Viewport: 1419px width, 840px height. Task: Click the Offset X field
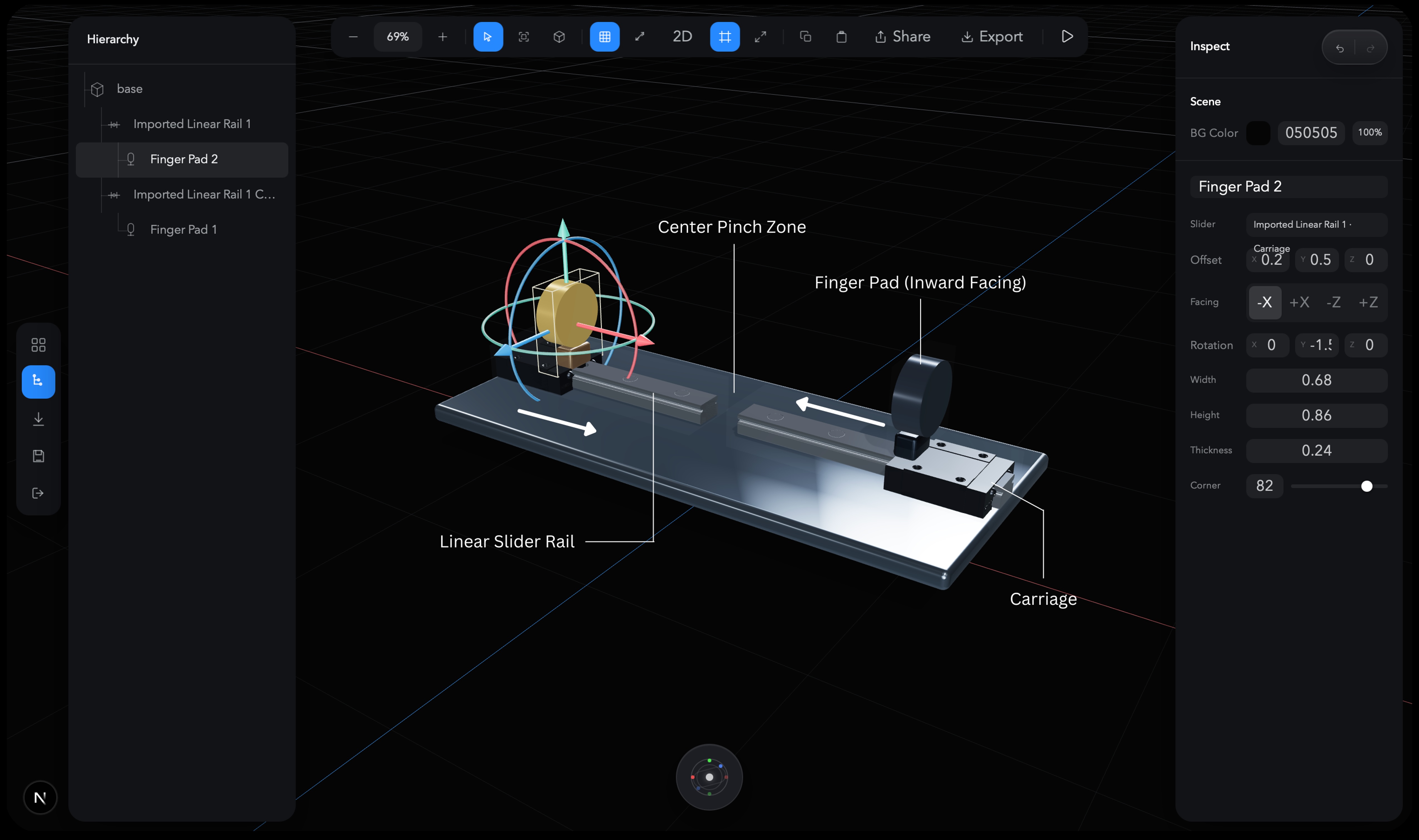[x=1268, y=260]
